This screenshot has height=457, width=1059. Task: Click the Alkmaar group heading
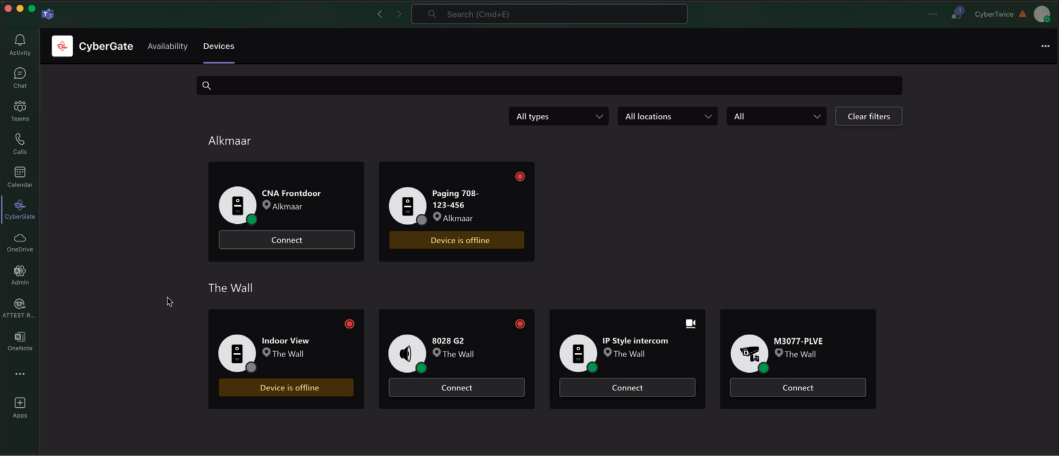pyautogui.click(x=230, y=140)
